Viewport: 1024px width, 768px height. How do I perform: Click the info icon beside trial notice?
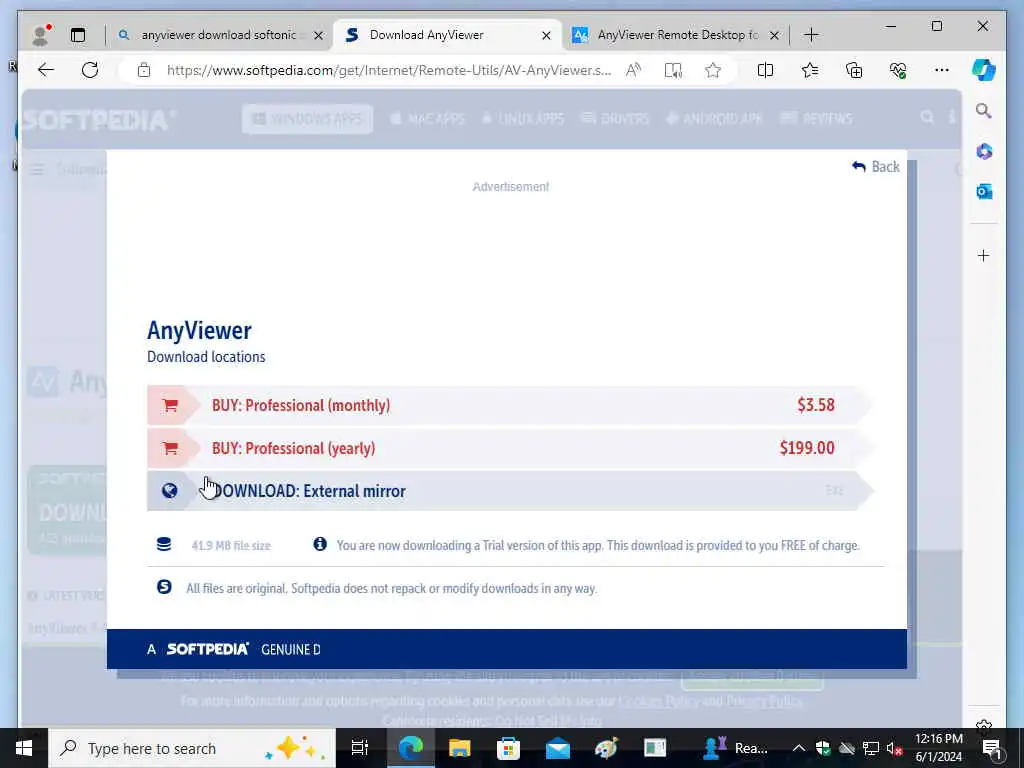319,544
